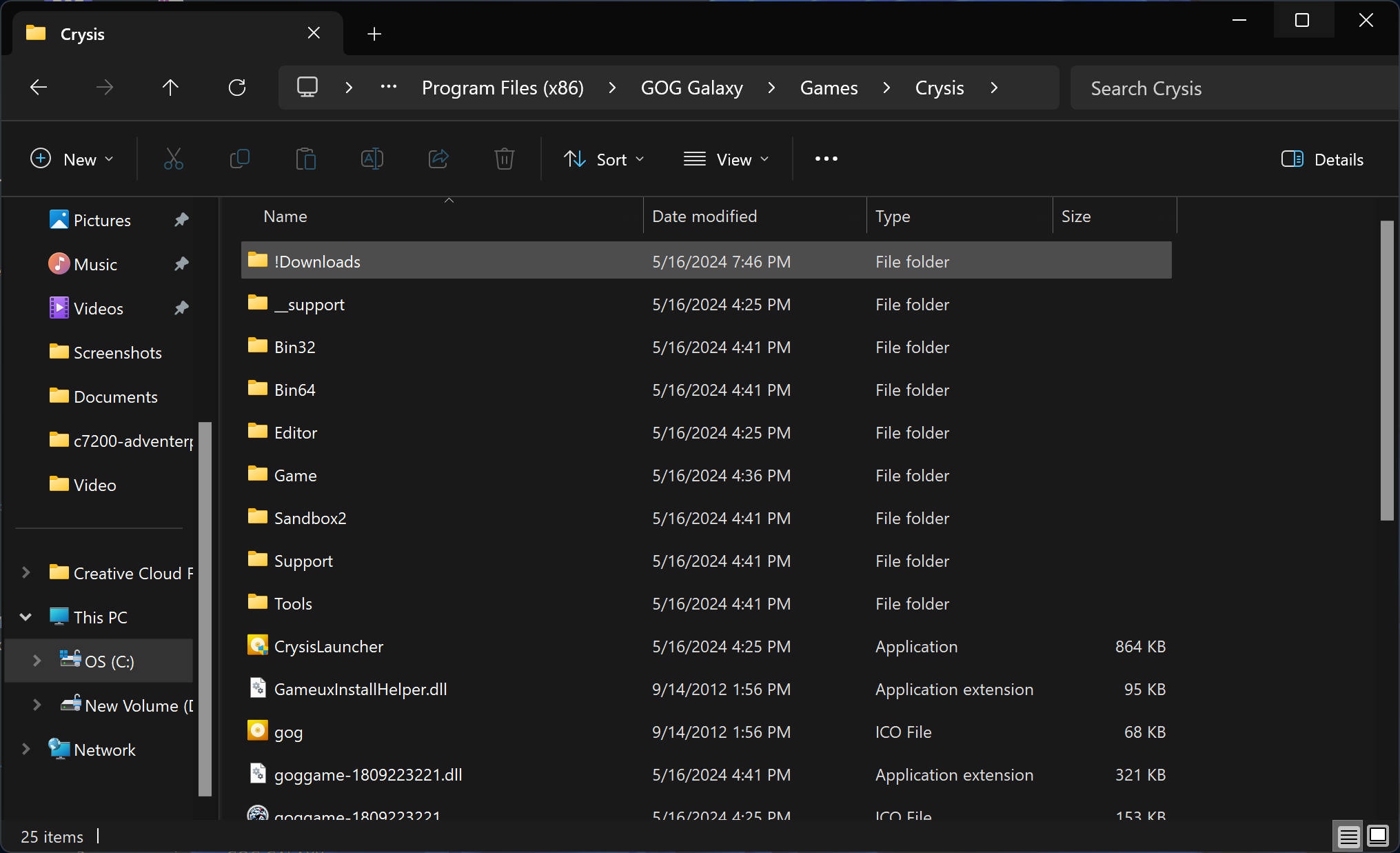Expand chevron after Crysis breadcrumb
Screen dimensions: 1400x853
[x=994, y=88]
